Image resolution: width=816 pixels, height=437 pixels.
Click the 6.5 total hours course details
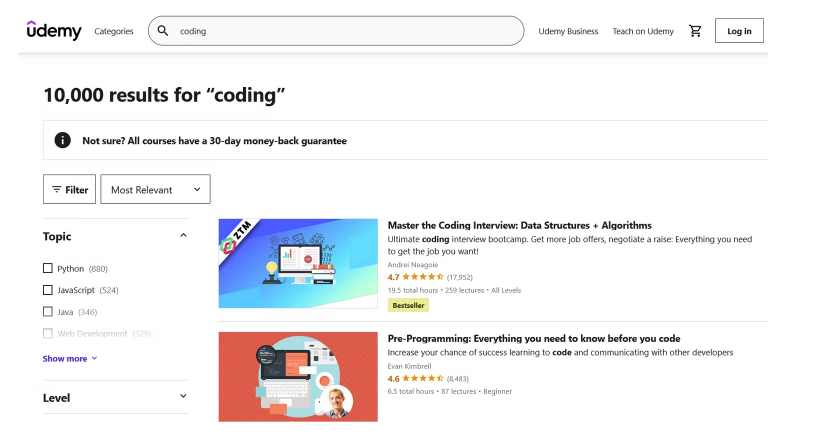(450, 391)
